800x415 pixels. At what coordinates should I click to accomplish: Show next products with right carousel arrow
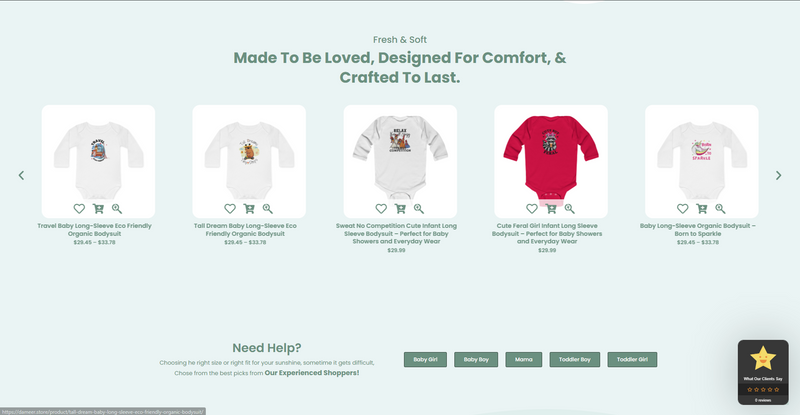click(779, 175)
